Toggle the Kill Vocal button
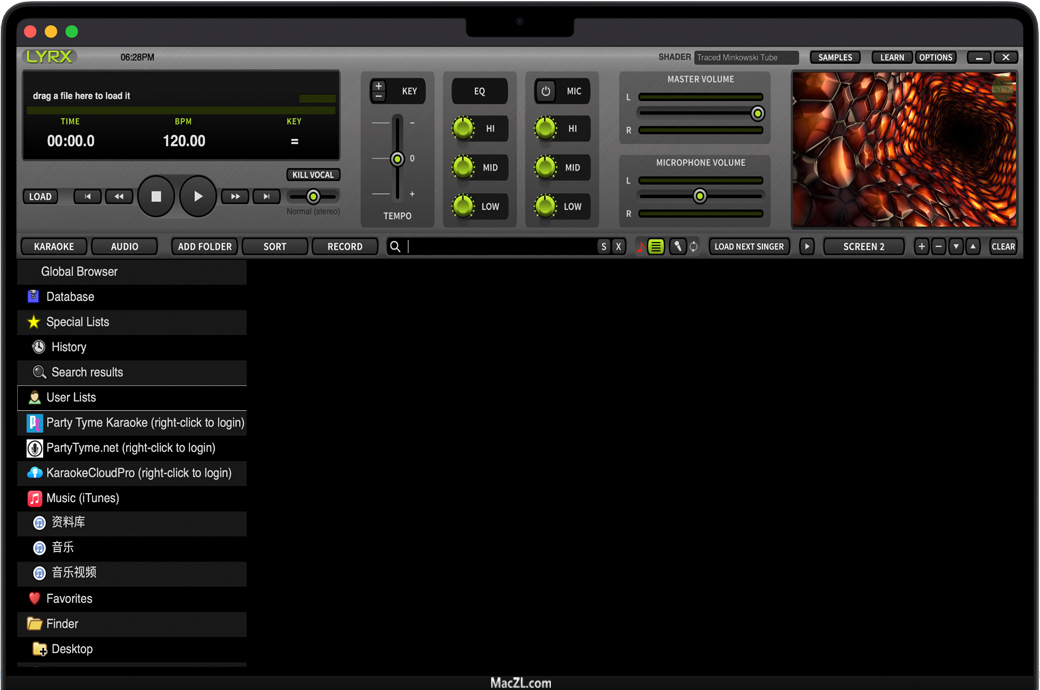Image resolution: width=1040 pixels, height=690 pixels. [313, 175]
